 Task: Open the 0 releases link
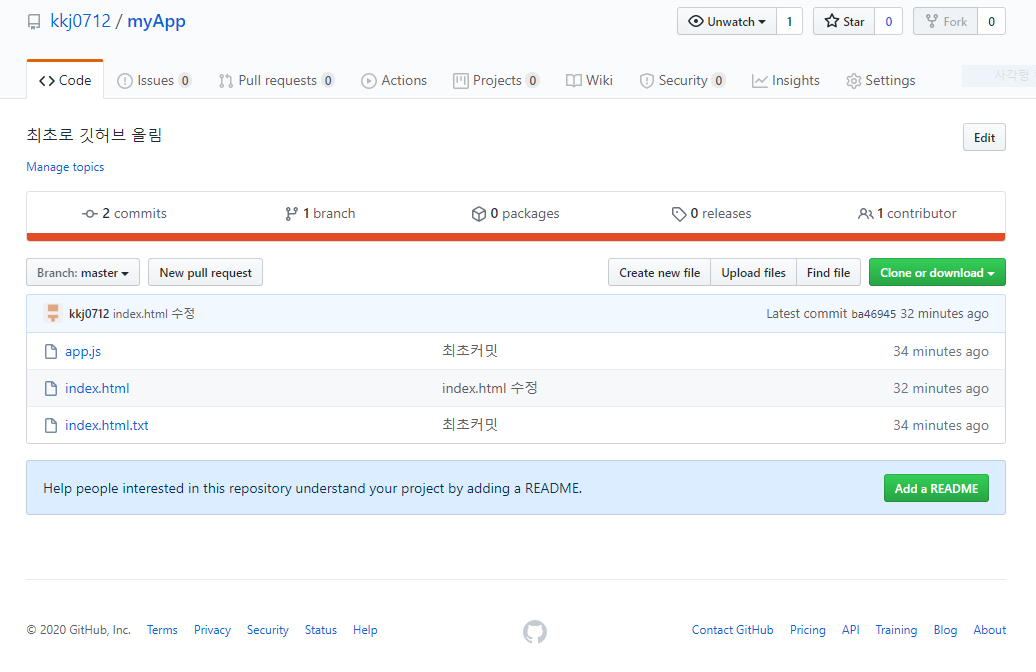click(712, 213)
